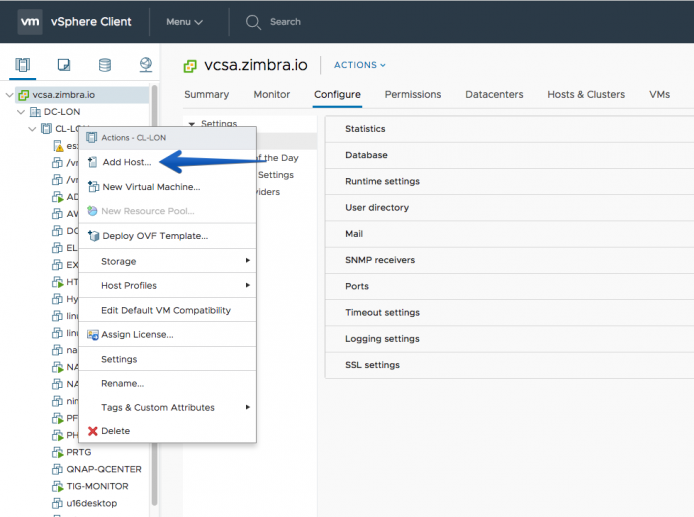This screenshot has height=517, width=694.
Task: Click Deploy OVF Template icon
Action: pos(93,236)
